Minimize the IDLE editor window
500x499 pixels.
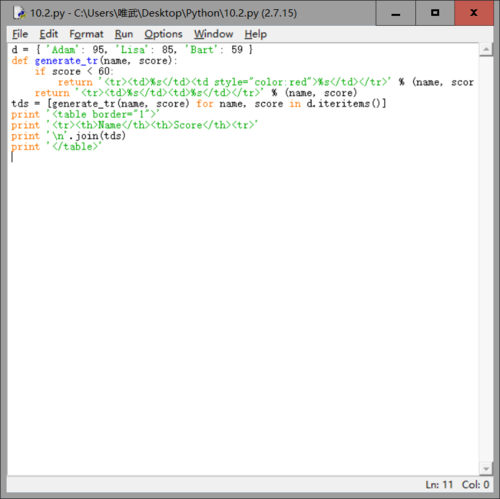point(396,13)
